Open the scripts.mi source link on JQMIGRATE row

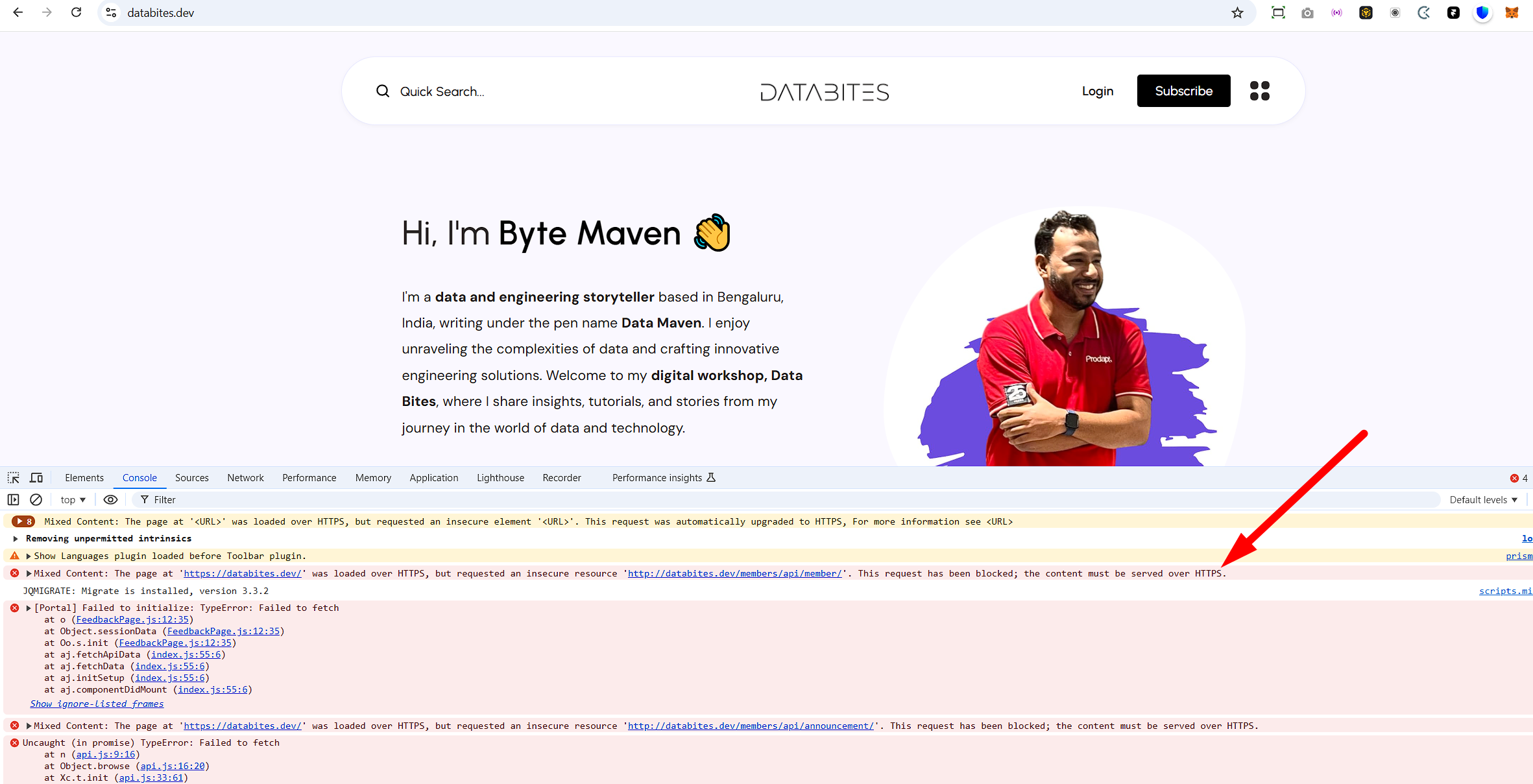[1505, 591]
